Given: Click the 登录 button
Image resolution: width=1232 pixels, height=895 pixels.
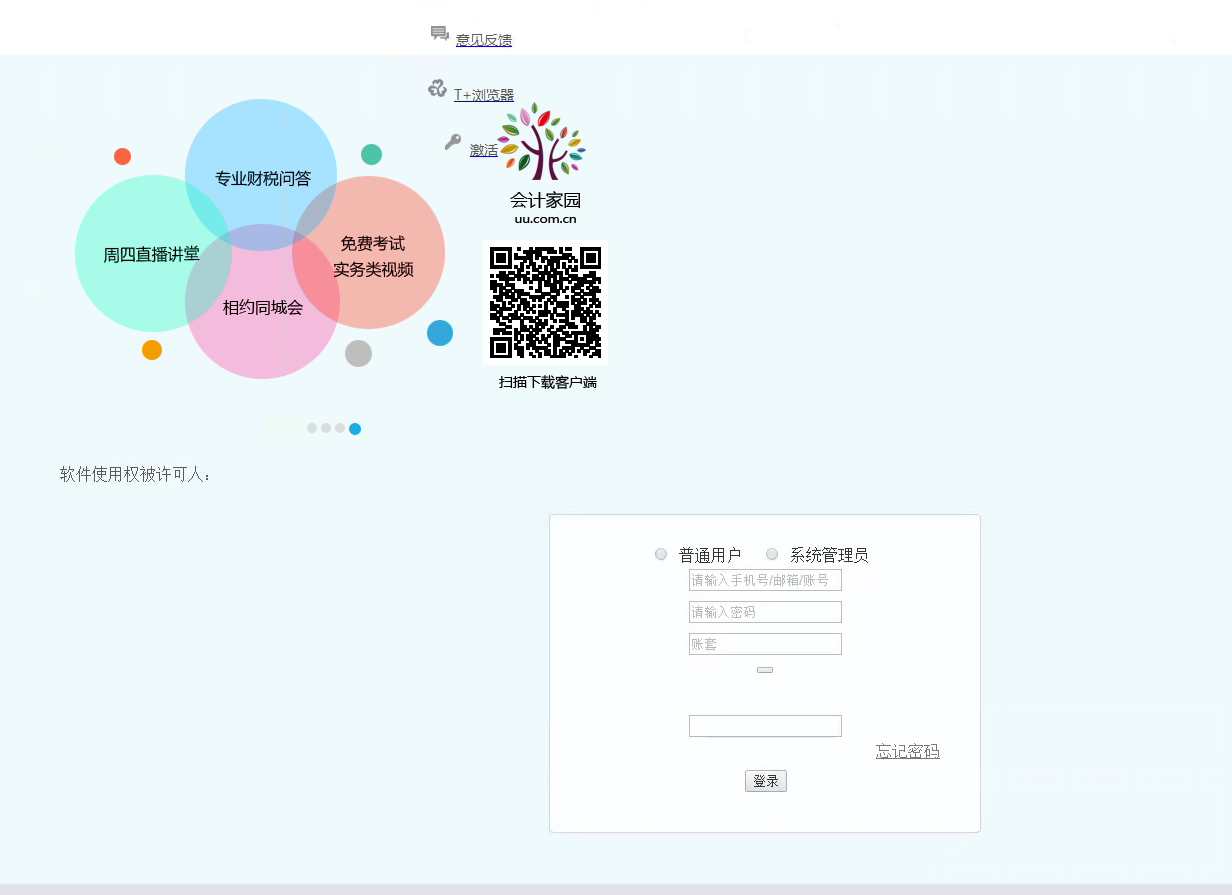Looking at the screenshot, I should point(766,781).
